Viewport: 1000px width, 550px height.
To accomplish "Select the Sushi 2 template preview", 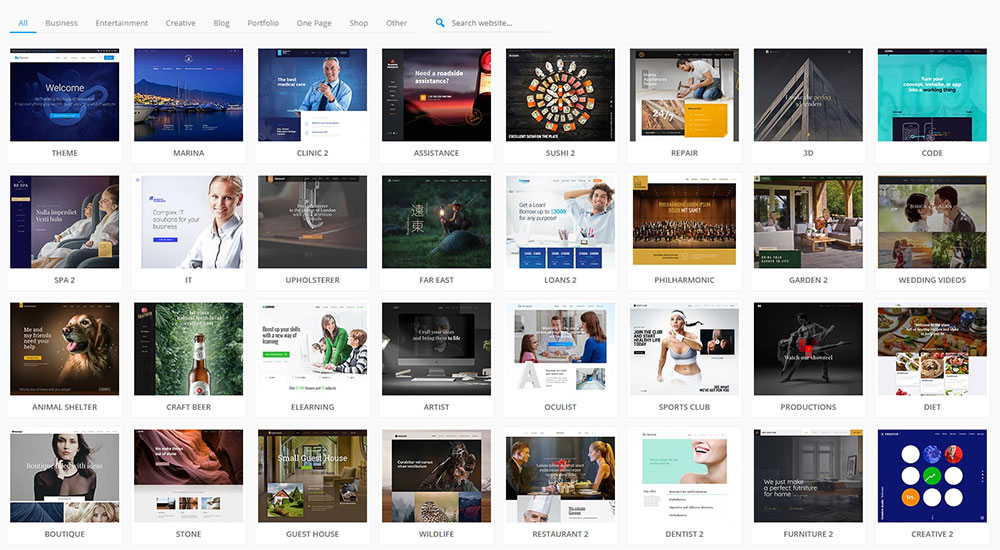I will tap(560, 95).
